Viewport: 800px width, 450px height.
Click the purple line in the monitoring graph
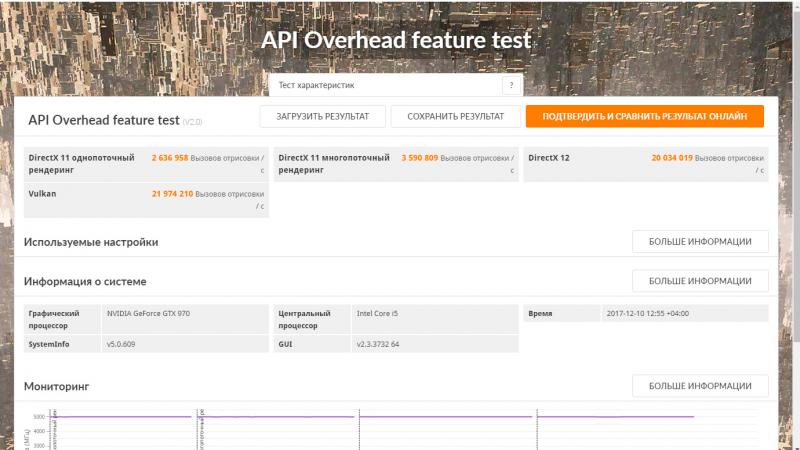click(450, 417)
